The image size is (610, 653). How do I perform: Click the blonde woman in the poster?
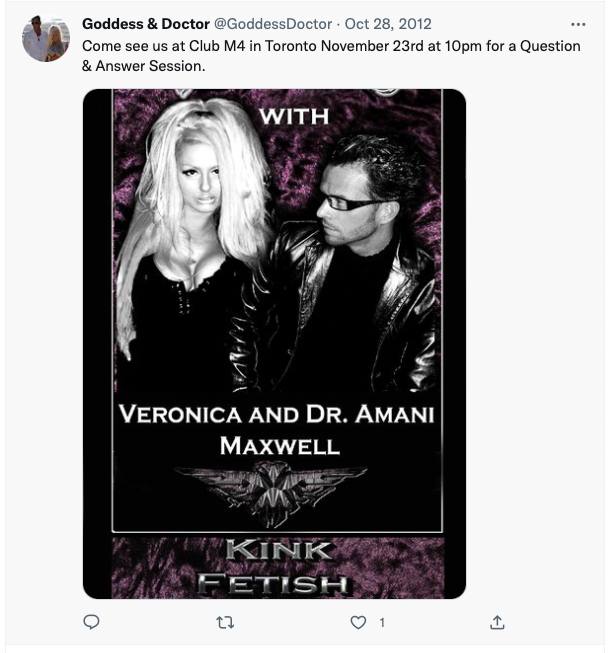pos(192,242)
